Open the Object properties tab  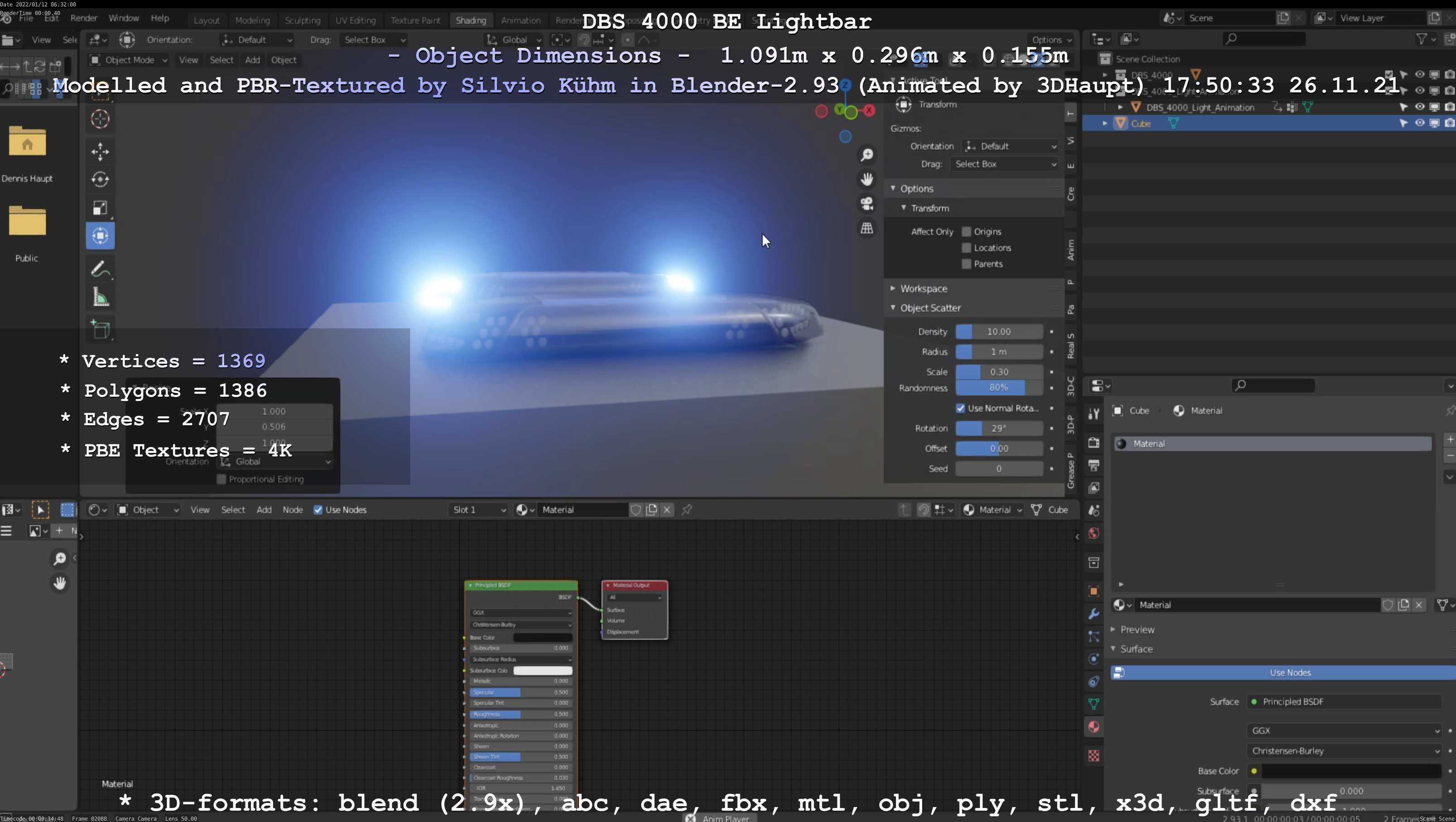tap(1094, 591)
